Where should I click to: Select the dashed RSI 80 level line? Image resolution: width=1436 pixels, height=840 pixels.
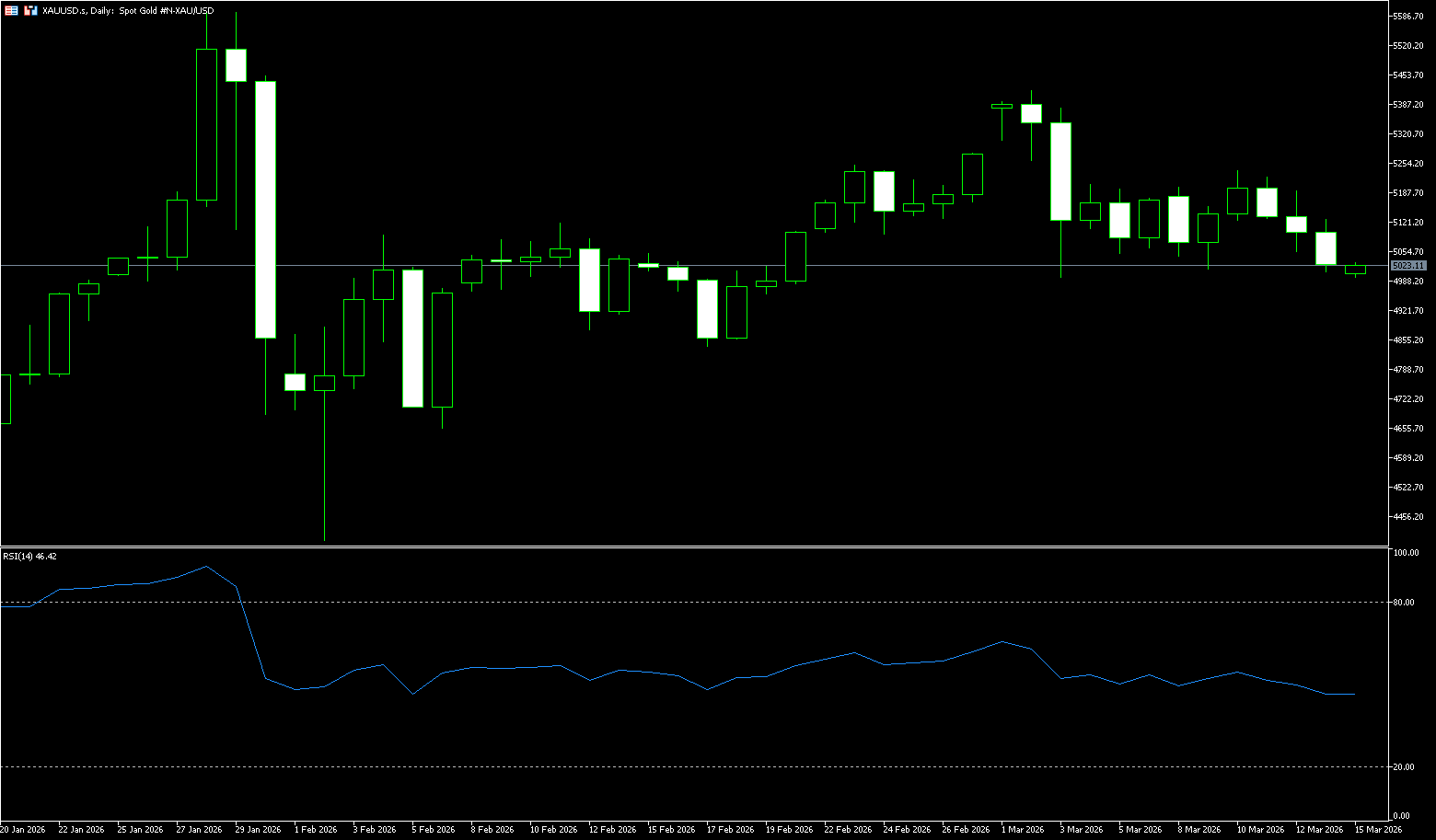(x=644, y=603)
